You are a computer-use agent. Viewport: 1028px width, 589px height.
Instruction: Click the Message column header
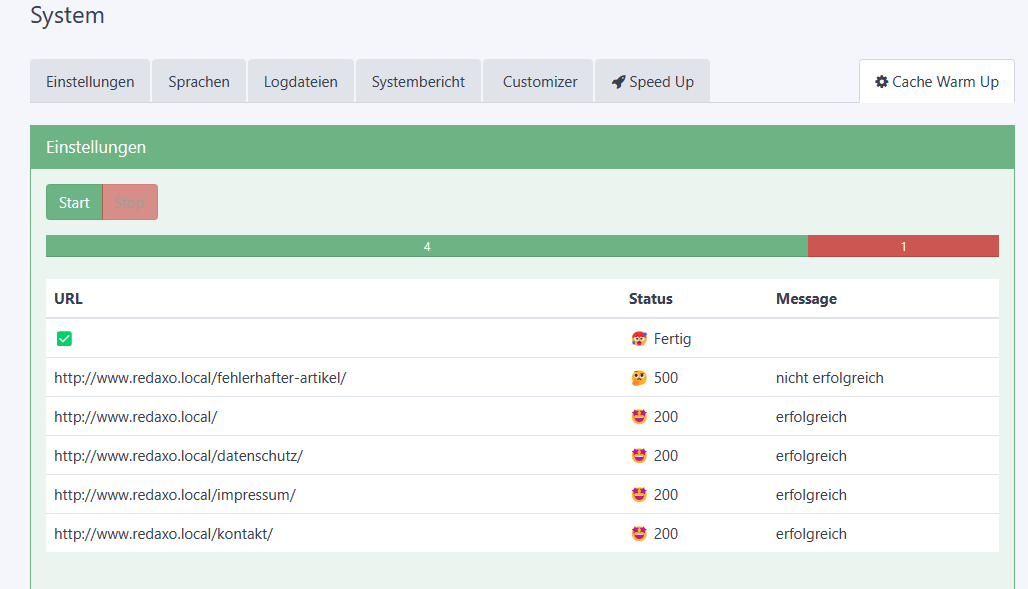[806, 298]
